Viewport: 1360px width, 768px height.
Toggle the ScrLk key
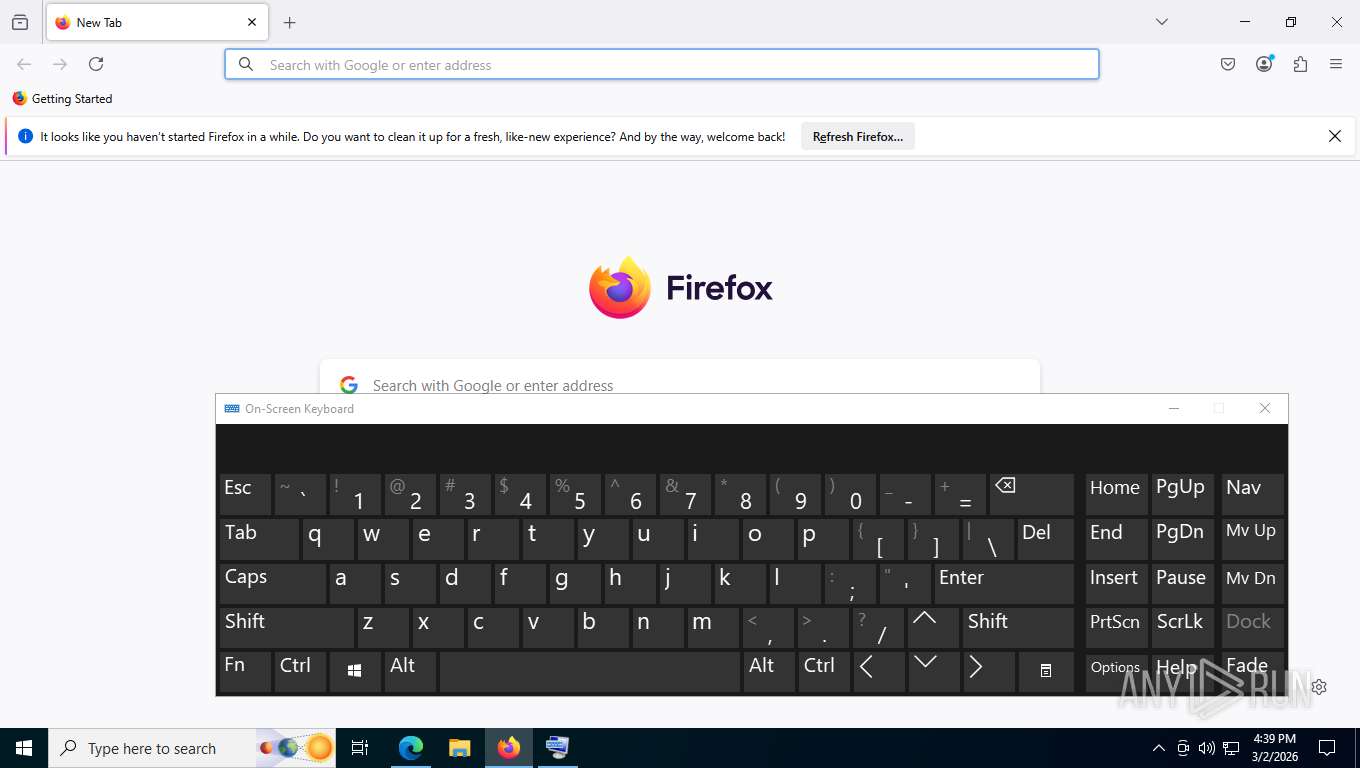pos(1182,628)
